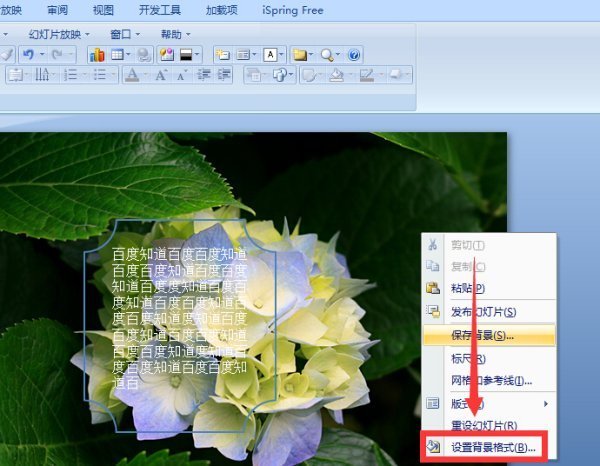The width and height of the screenshot is (600, 466).
Task: Click the Shape Fill bucket icon
Action: click(337, 75)
